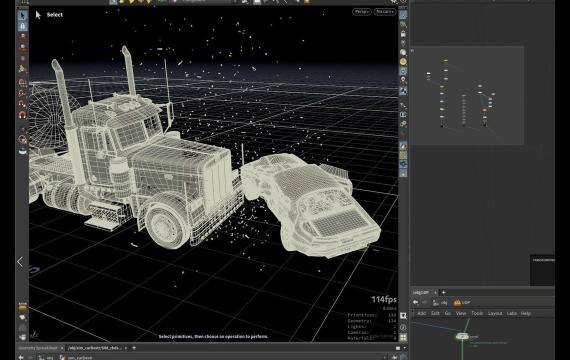Screen dimensions: 570x360
Task: Click the yellow sphere icon in the right display toolbar
Action: coord(403,62)
